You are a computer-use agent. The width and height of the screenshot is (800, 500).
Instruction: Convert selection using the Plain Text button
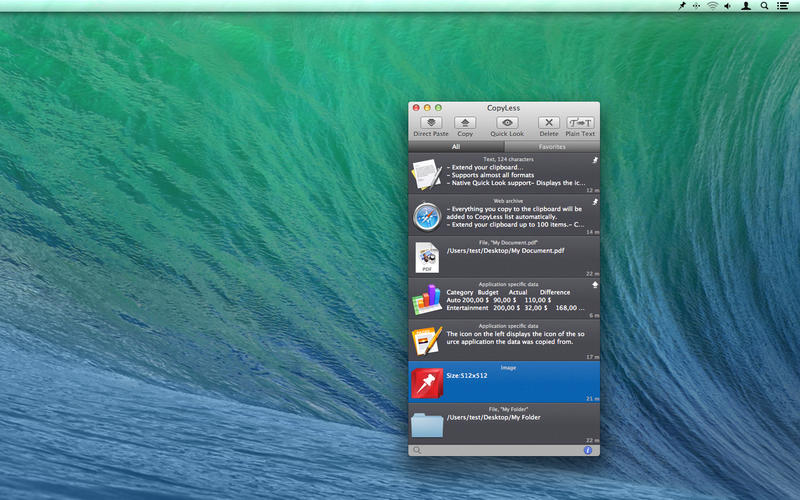point(580,122)
